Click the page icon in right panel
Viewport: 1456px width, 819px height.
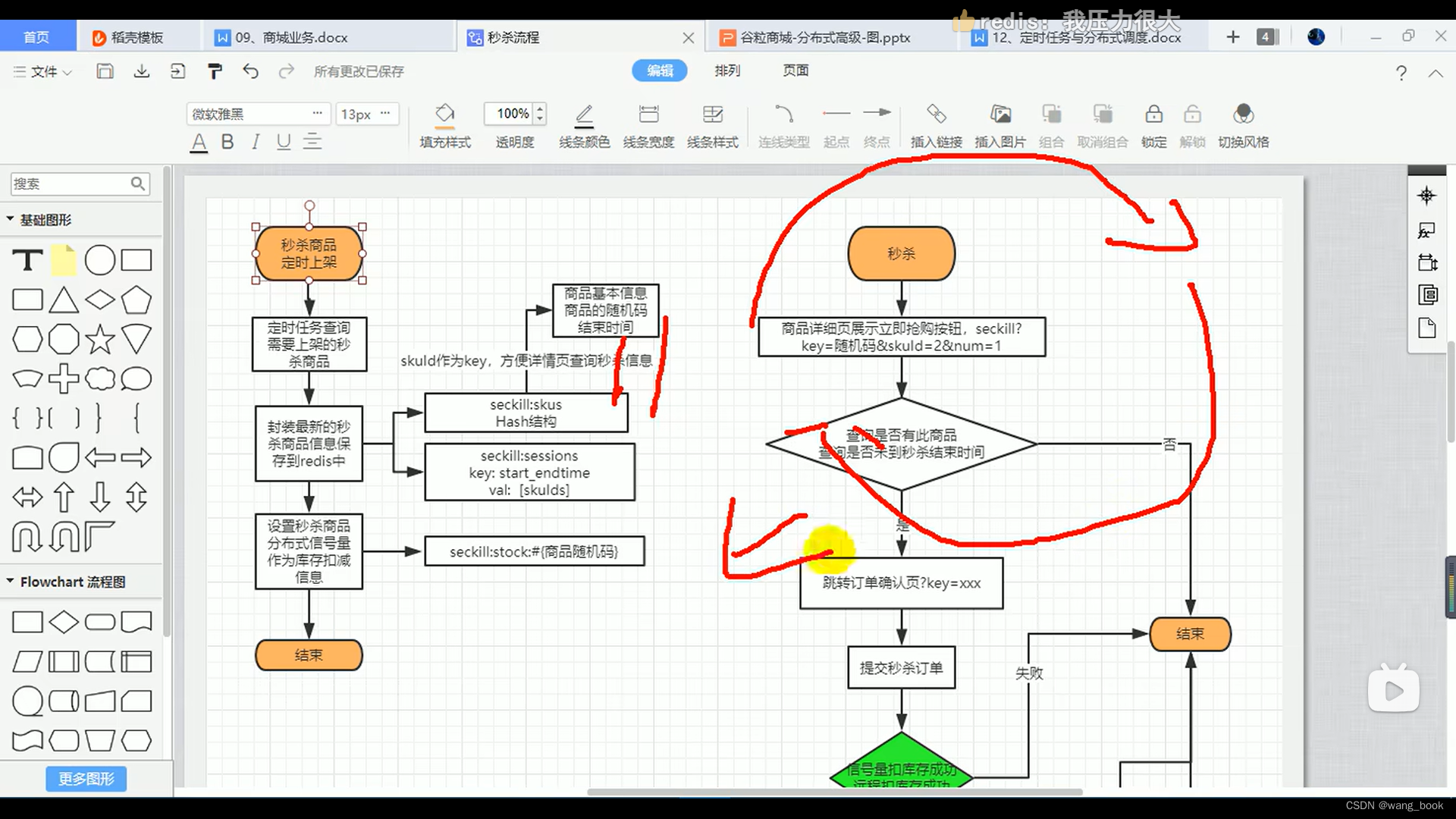pyautogui.click(x=1426, y=328)
